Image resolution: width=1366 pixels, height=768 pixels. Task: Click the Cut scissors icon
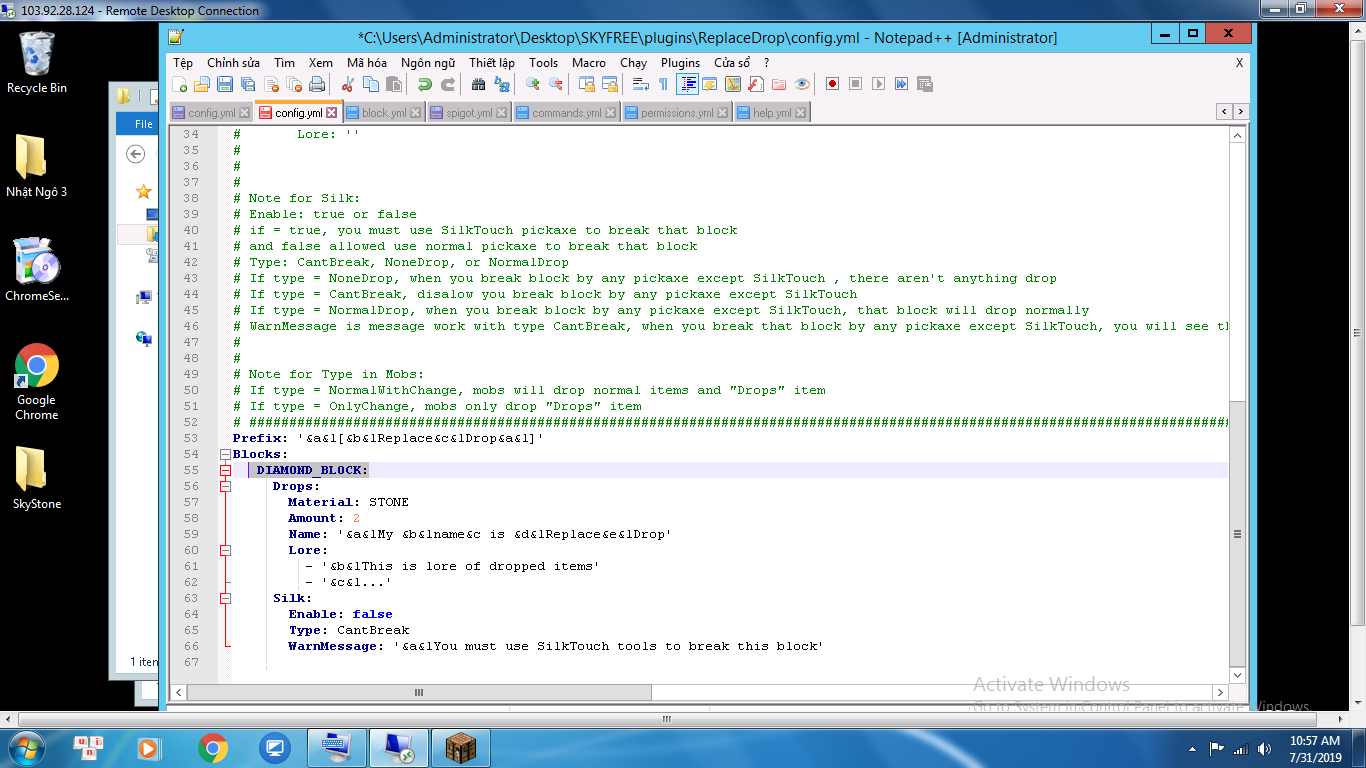[348, 84]
